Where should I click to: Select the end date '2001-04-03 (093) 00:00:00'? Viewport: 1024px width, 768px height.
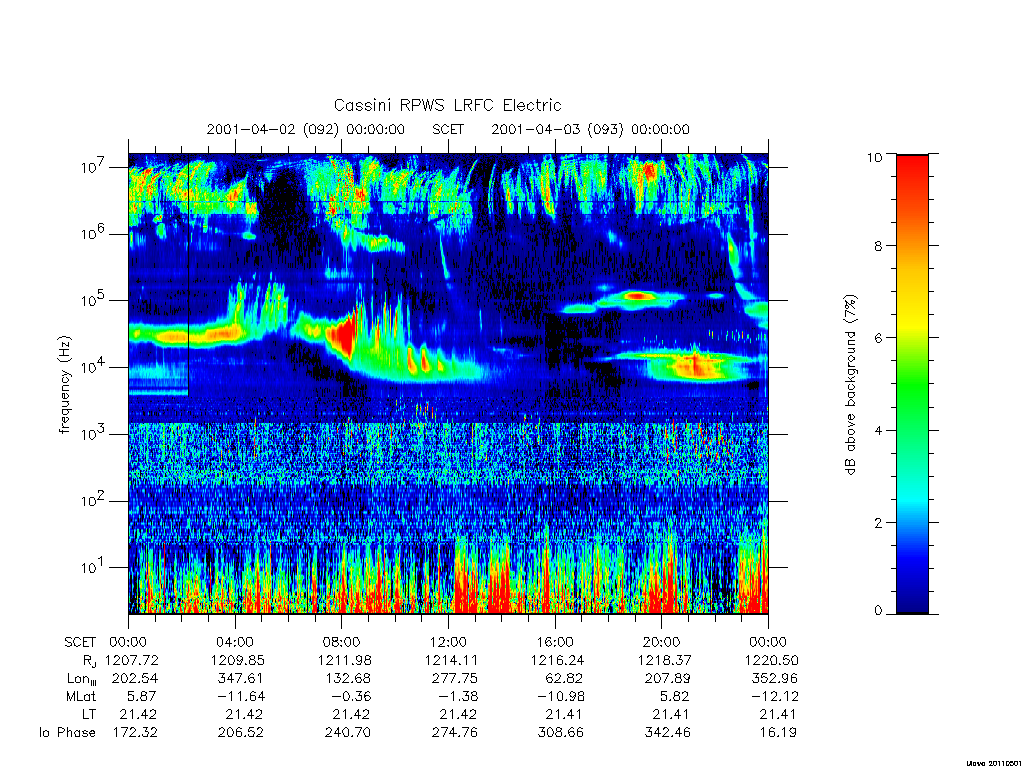[x=590, y=129]
